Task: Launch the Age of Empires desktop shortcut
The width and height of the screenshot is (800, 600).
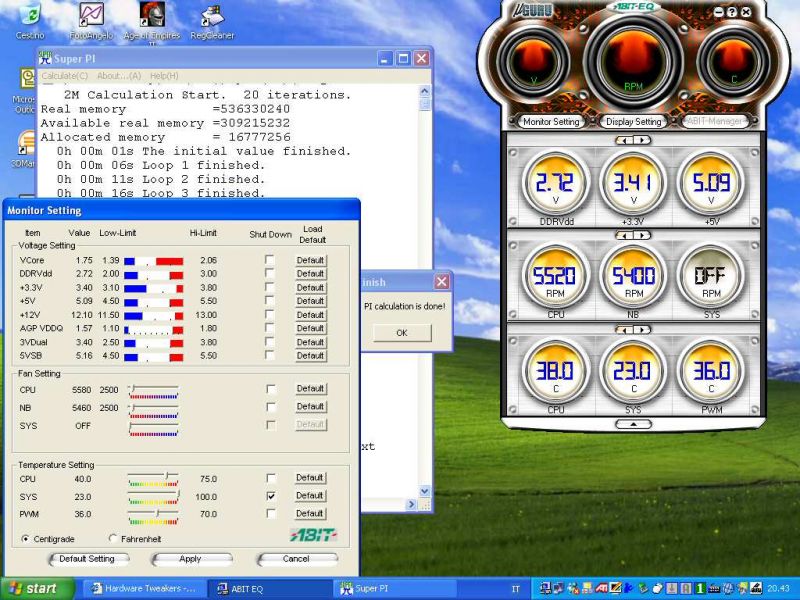Action: (x=152, y=21)
